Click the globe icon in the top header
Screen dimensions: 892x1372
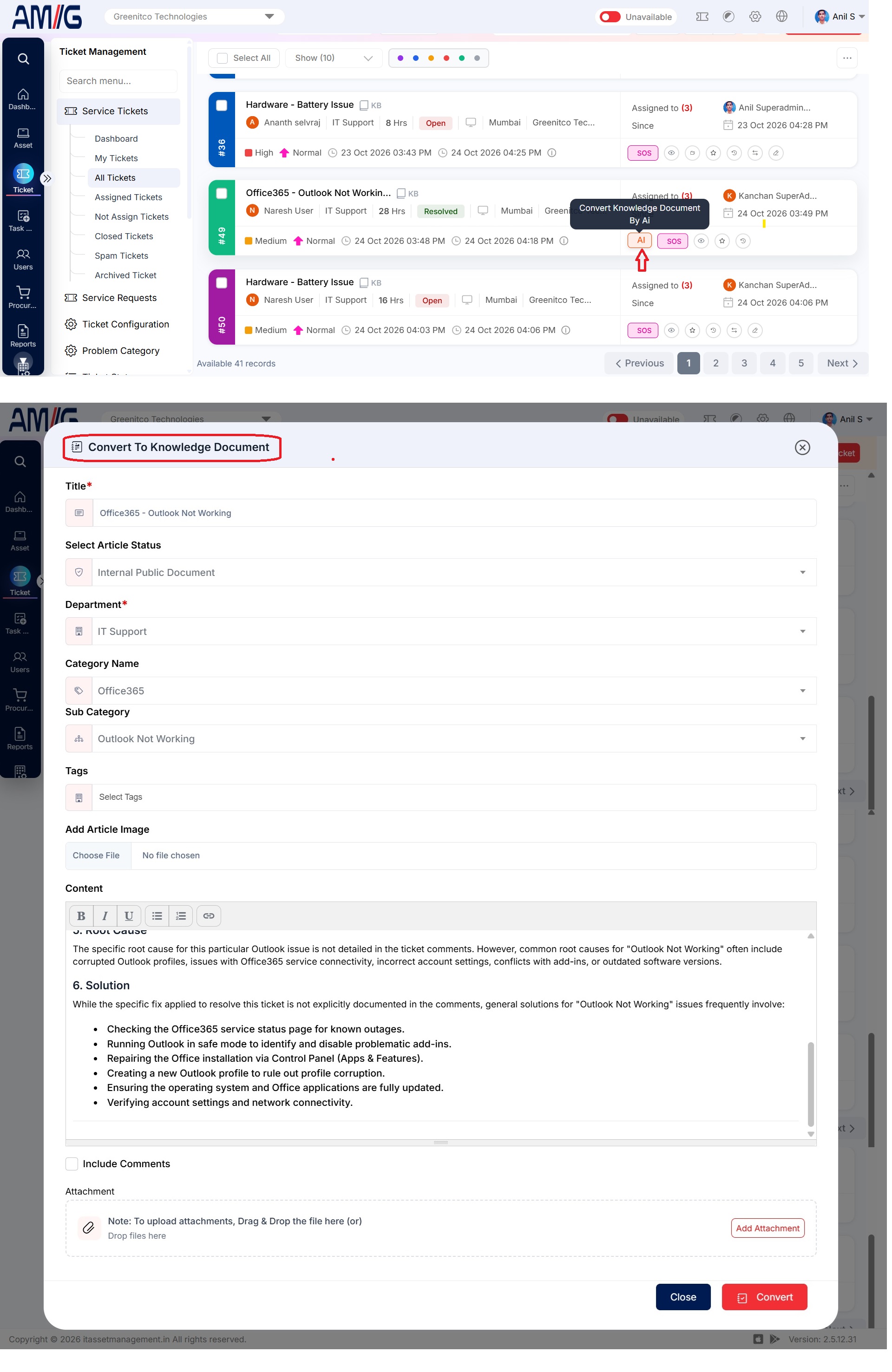tap(781, 17)
